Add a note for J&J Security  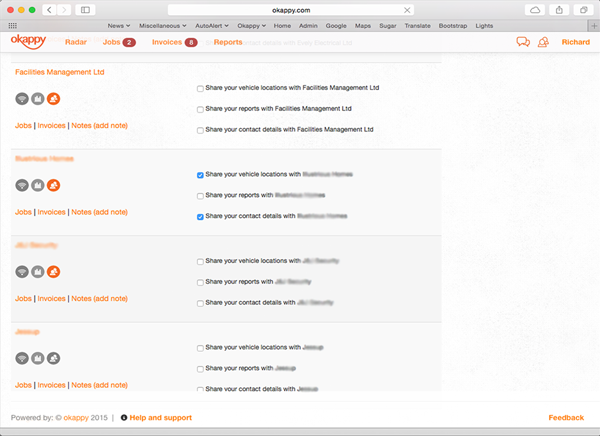111,299
